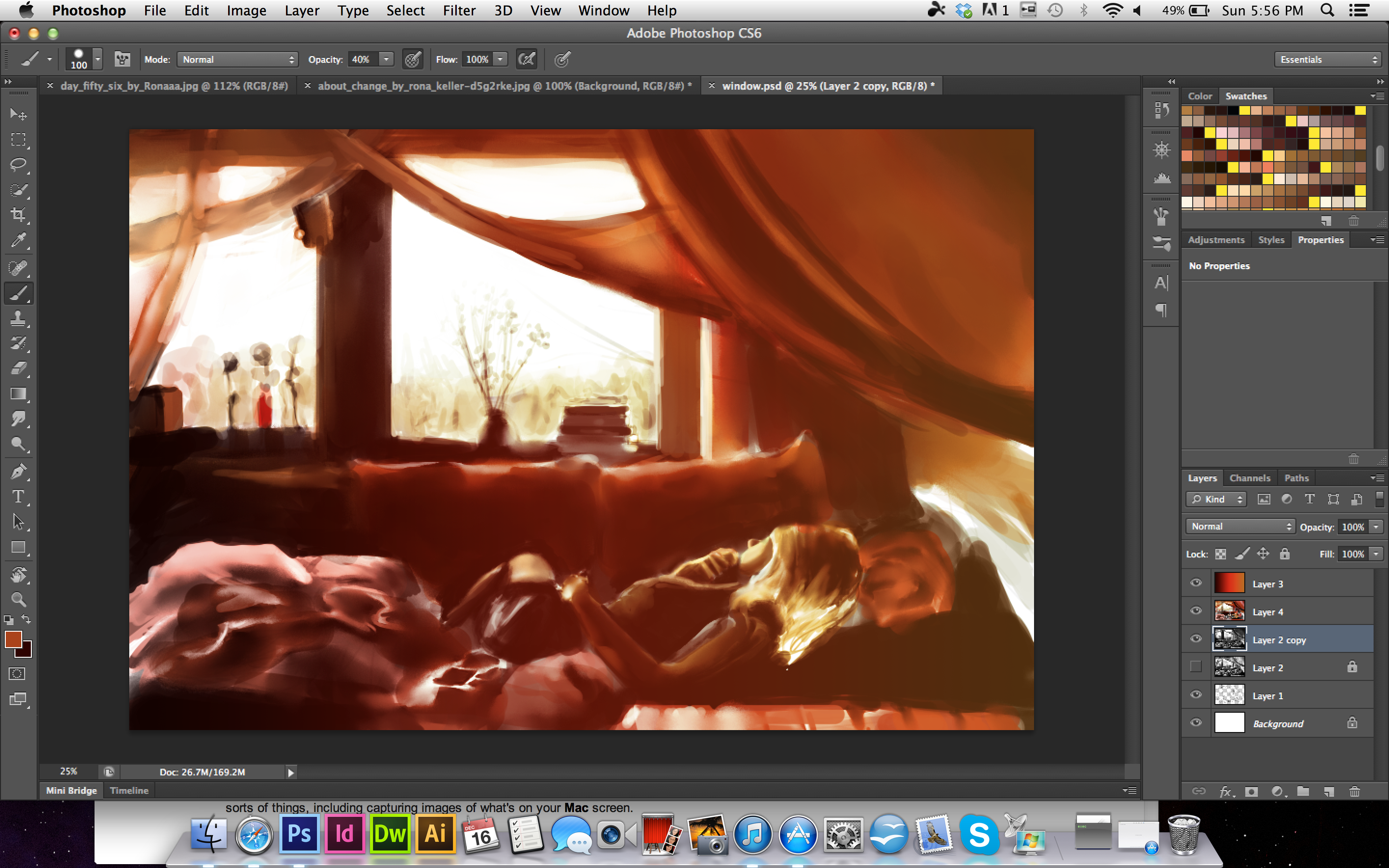Select the Eraser tool
1389x868 pixels.
(18, 368)
